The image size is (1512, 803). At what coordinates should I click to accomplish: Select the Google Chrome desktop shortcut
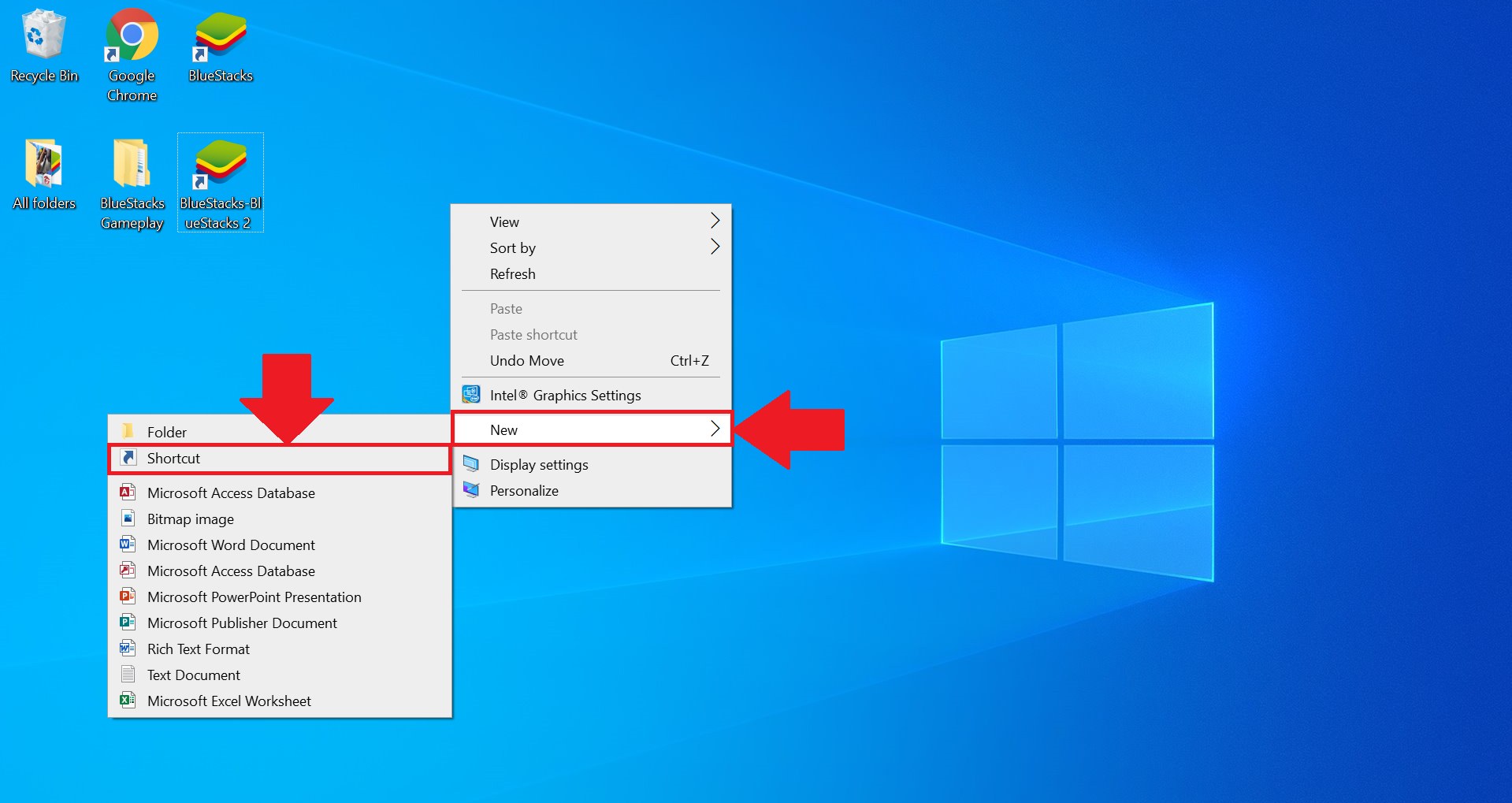pyautogui.click(x=132, y=55)
